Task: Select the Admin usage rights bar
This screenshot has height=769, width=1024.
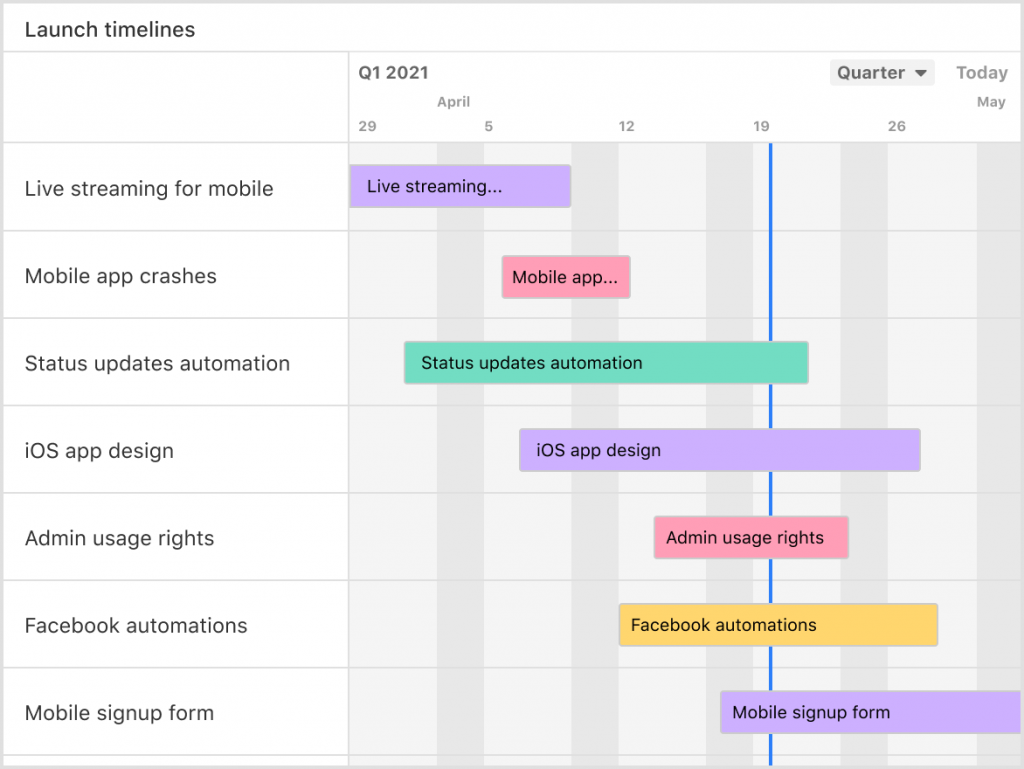Action: click(751, 538)
